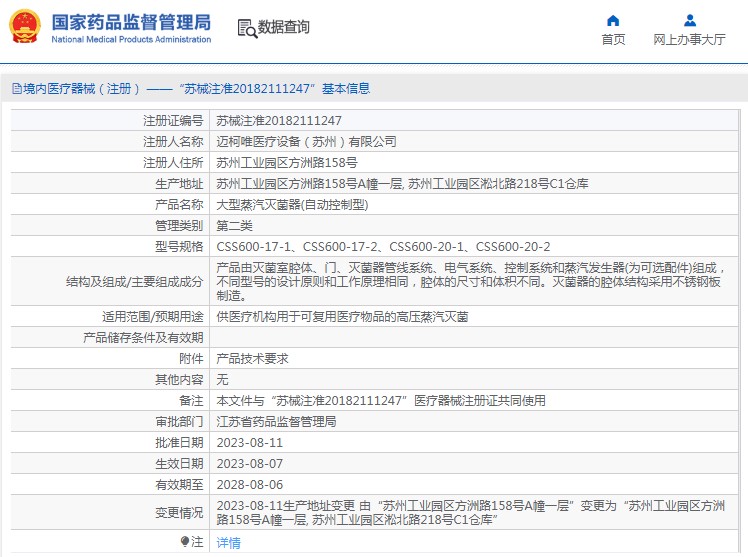Screen dimensions: 748x557
Task: Select expiry date 2028-08-06
Action: tap(249, 485)
